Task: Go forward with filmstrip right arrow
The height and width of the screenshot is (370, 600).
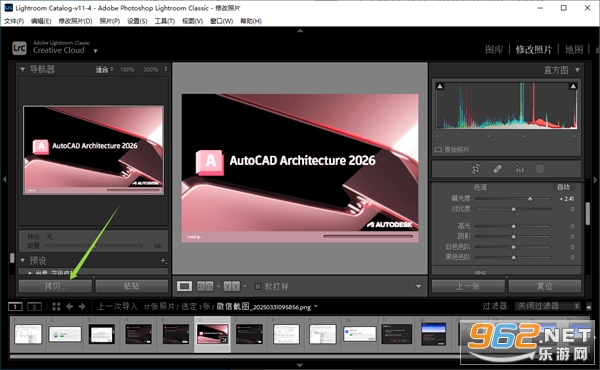Action: tap(82, 306)
